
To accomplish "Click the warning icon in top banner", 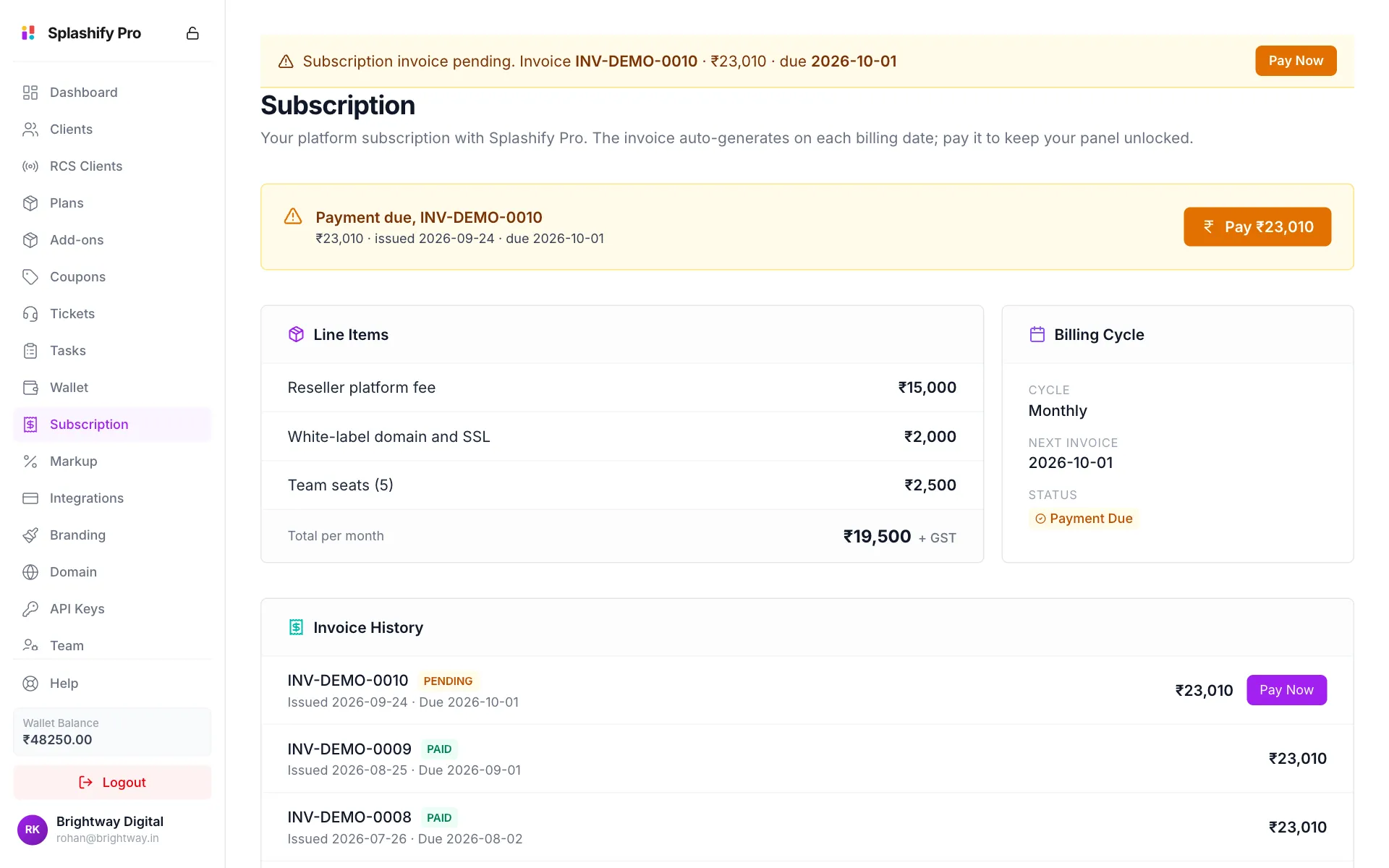I will tap(286, 61).
